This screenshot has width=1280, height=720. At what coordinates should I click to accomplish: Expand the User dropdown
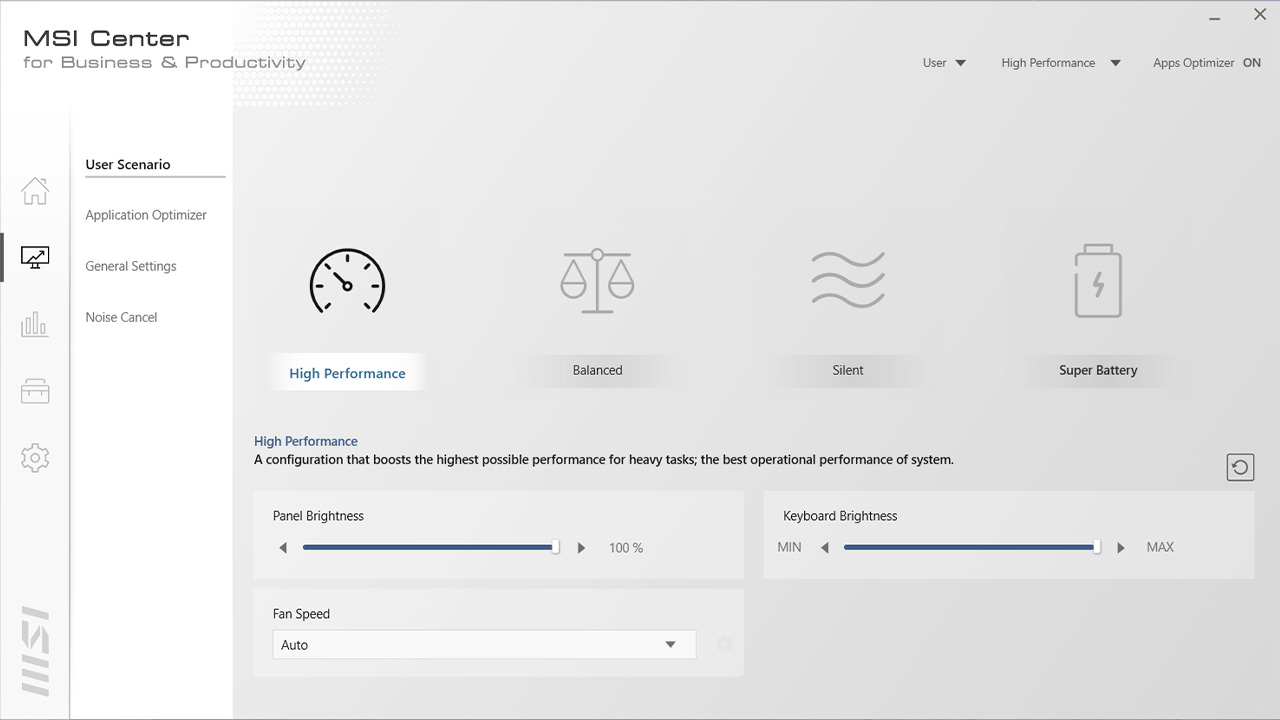pyautogui.click(x=944, y=63)
